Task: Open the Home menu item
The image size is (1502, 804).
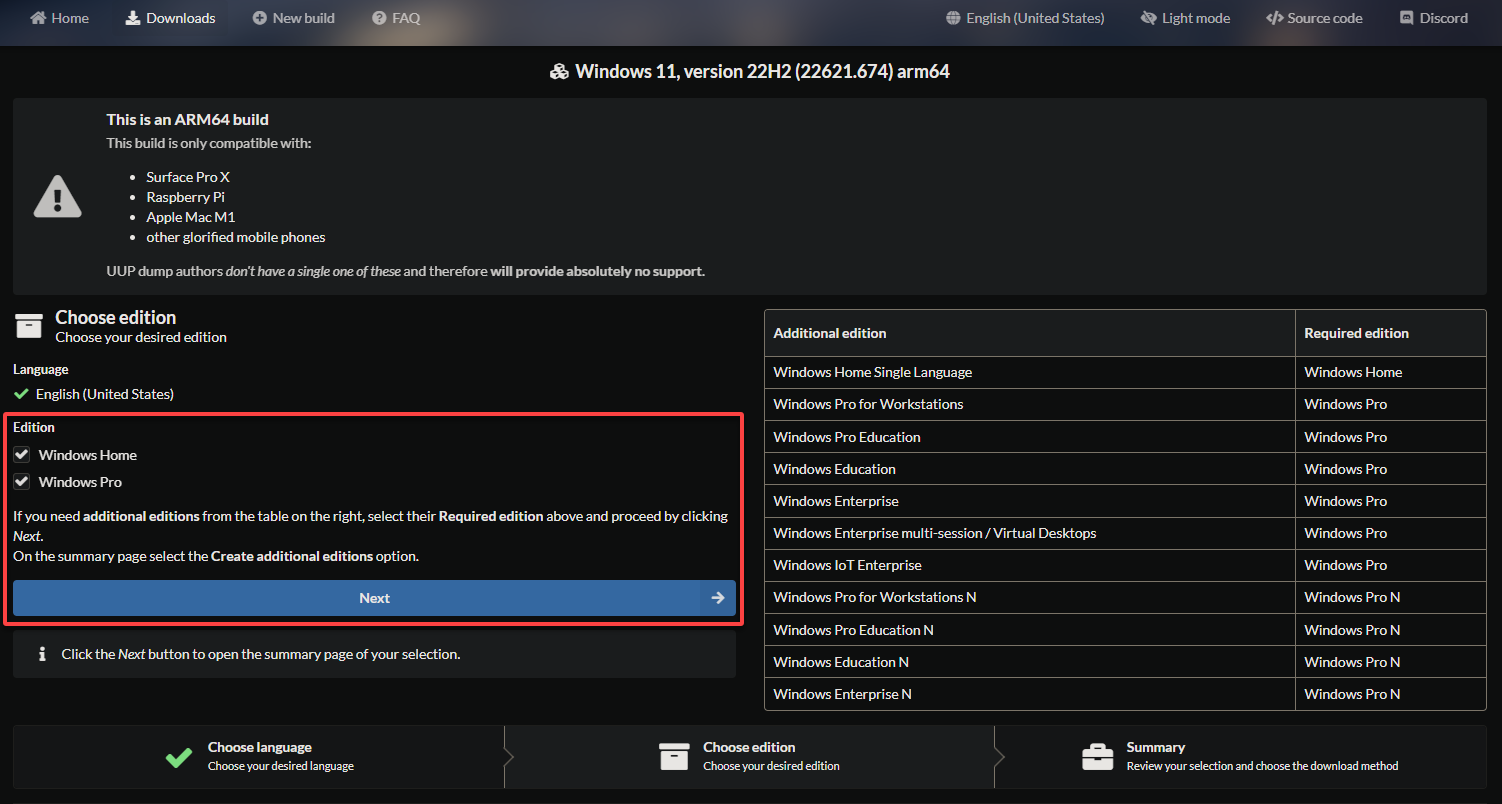Action: [60, 18]
